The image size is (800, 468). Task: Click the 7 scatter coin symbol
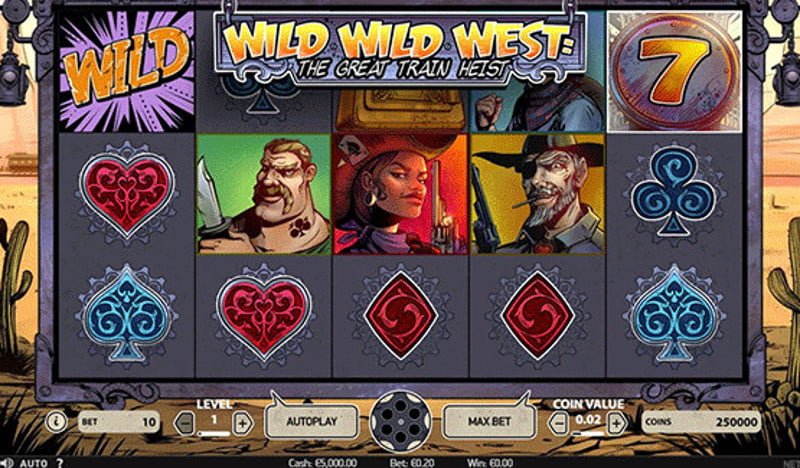pyautogui.click(x=674, y=71)
